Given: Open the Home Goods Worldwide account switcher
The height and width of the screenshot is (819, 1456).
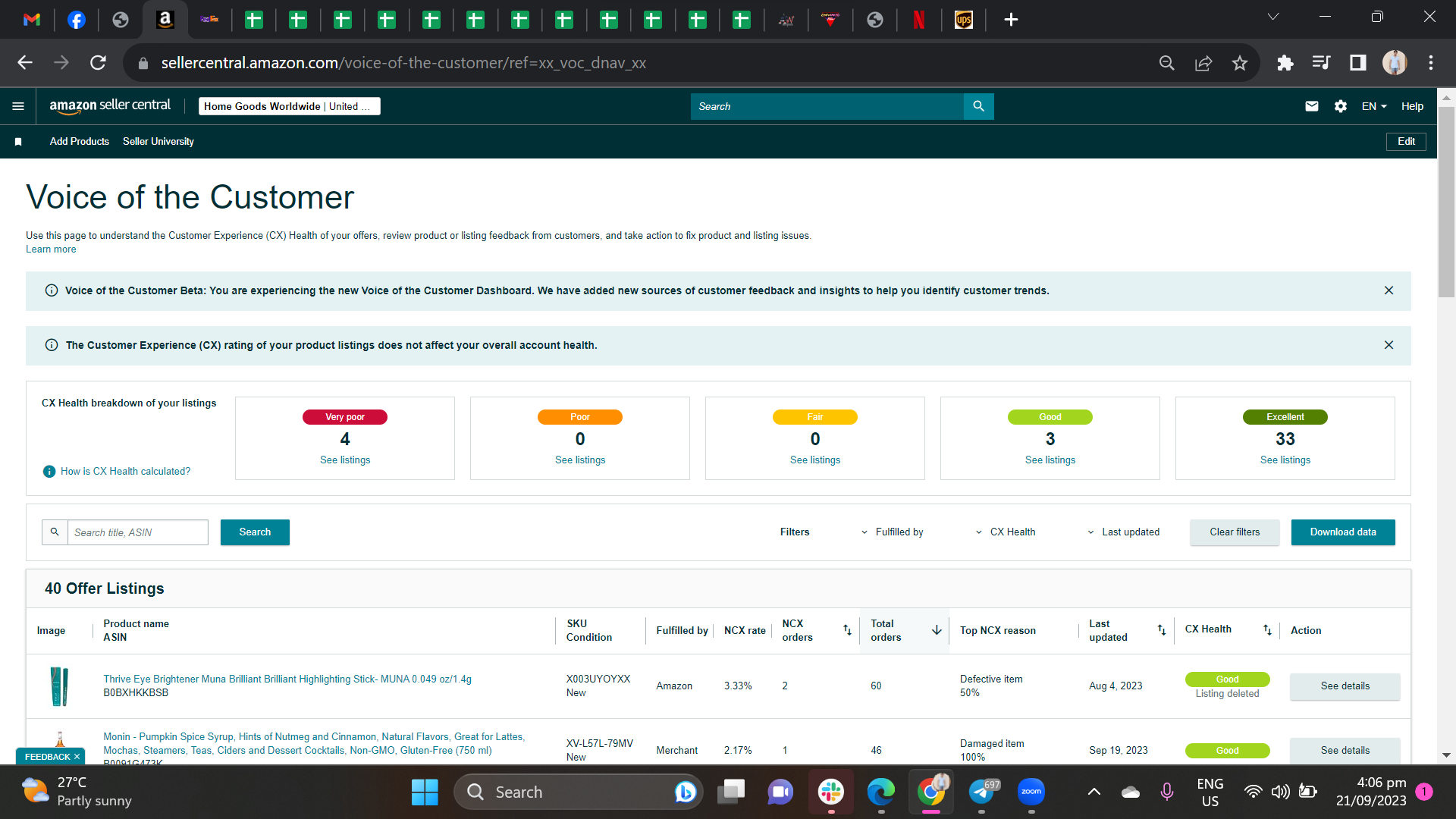Looking at the screenshot, I should (x=290, y=106).
